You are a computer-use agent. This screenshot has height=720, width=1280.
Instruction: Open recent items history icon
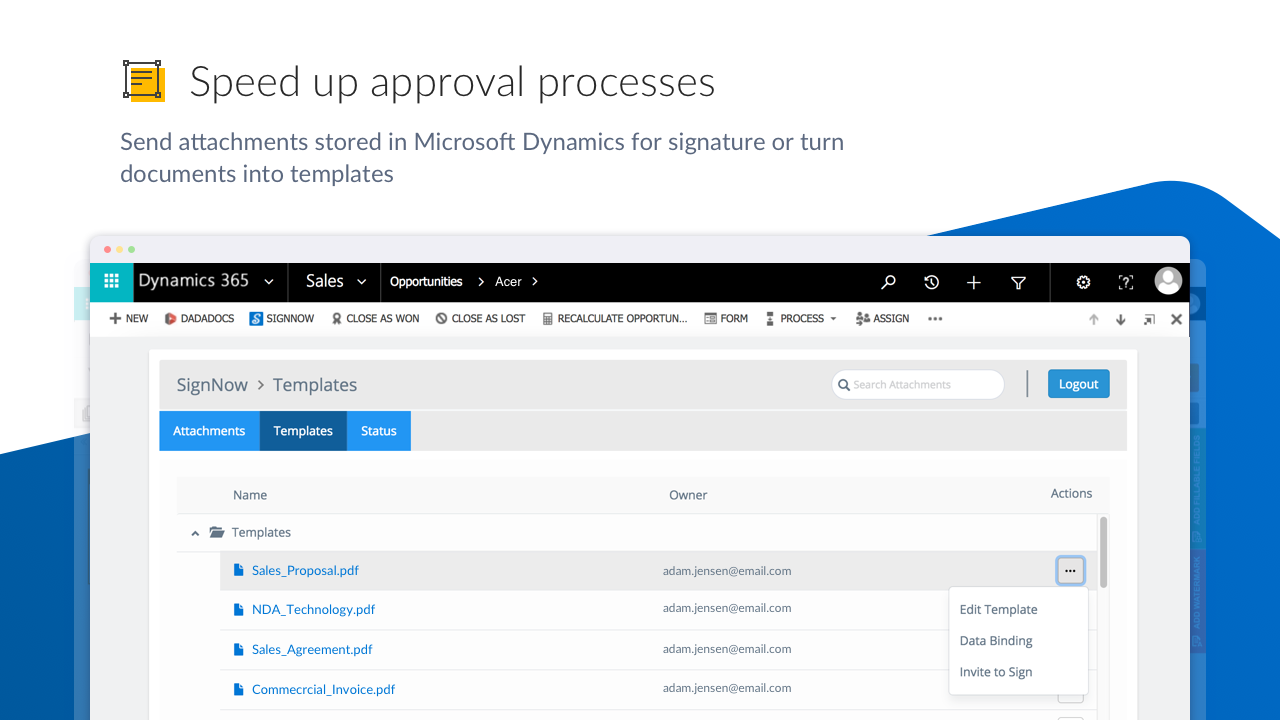point(931,283)
